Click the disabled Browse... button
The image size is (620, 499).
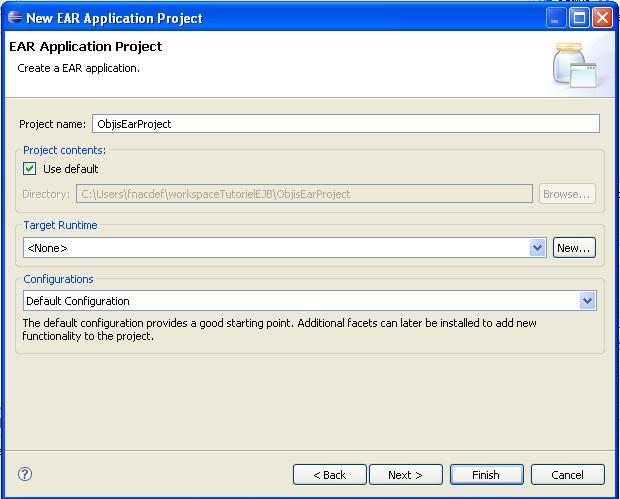(567, 194)
